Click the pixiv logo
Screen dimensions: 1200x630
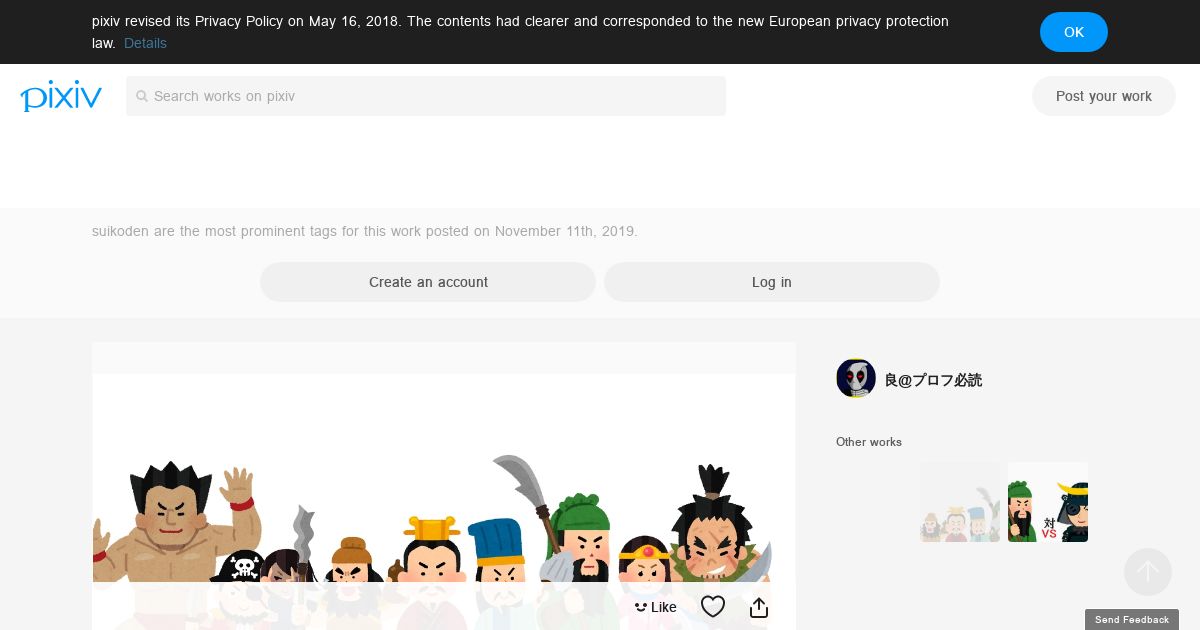[x=61, y=96]
